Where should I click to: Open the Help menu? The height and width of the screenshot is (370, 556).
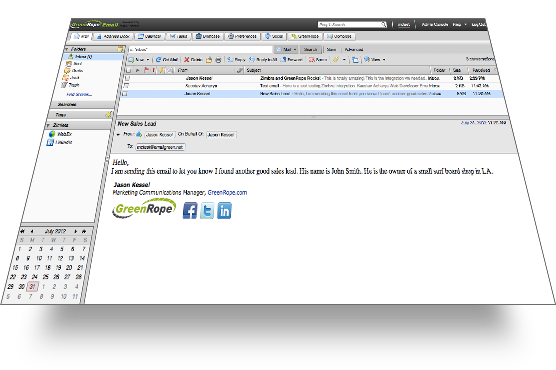click(459, 24)
